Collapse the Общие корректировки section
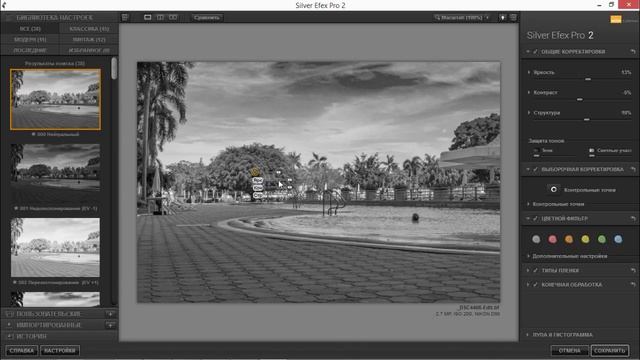Viewport: 640px width, 360px height. tap(528, 52)
